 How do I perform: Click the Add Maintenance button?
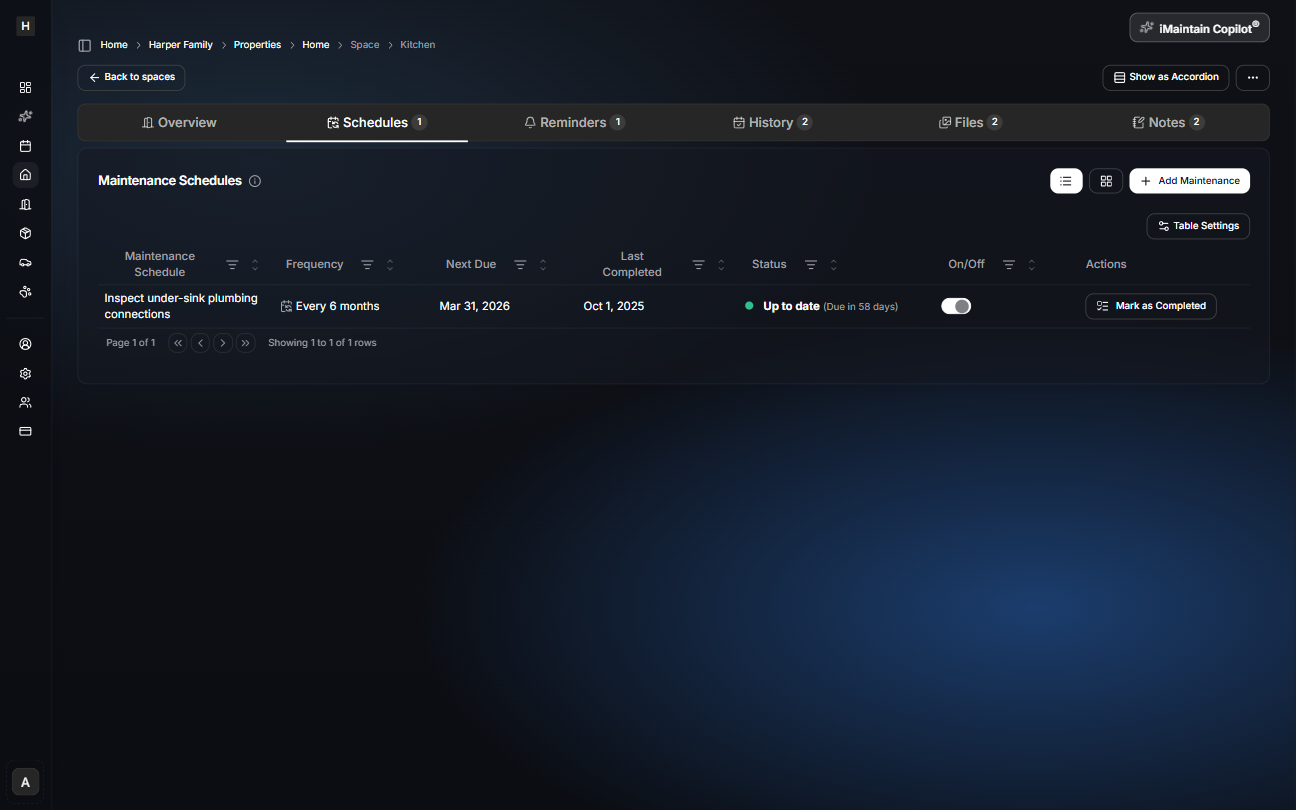tap(1189, 181)
